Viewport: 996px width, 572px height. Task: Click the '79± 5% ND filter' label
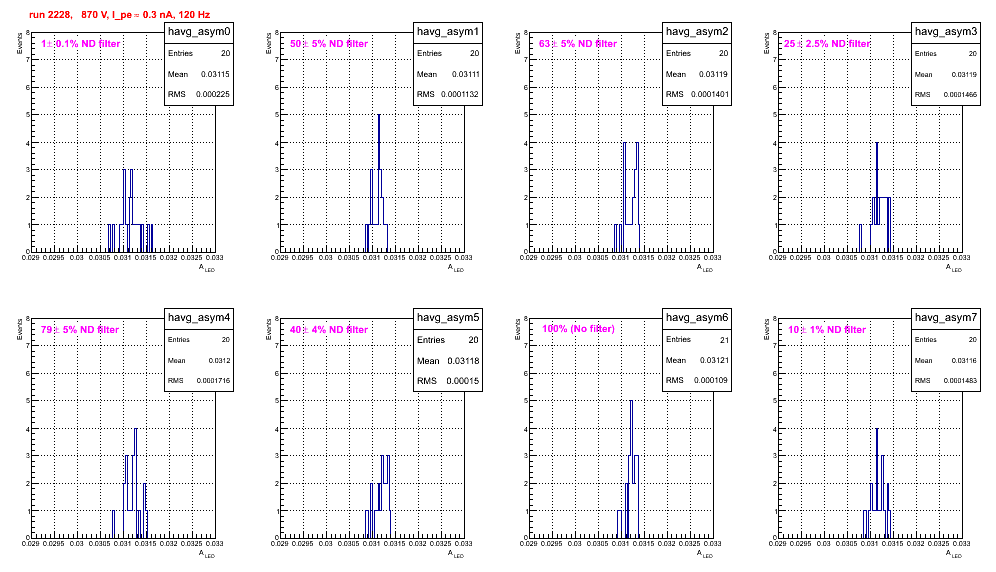click(80, 330)
